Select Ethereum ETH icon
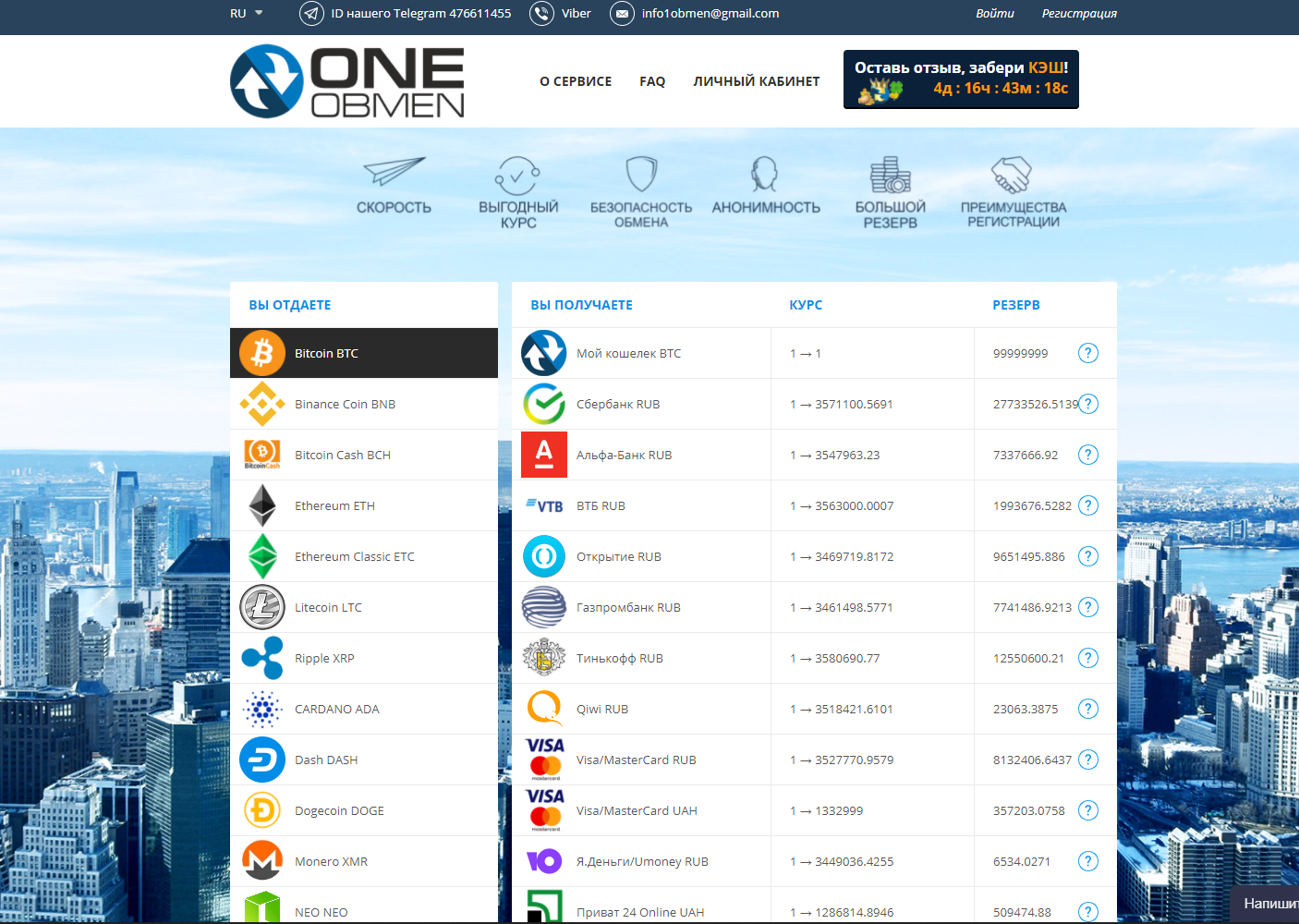Image resolution: width=1299 pixels, height=924 pixels. click(262, 505)
